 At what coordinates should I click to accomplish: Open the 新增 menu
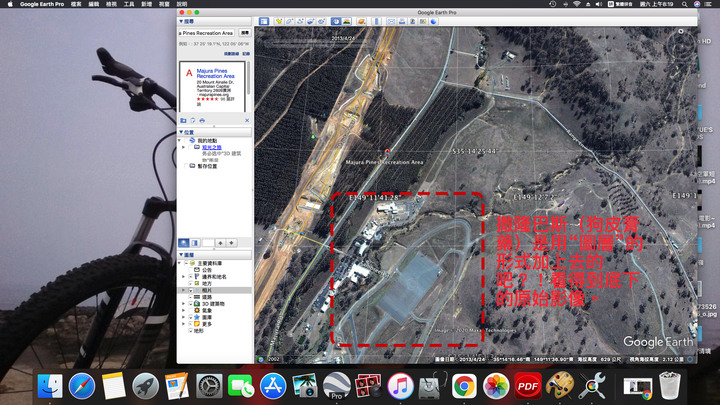point(146,4)
